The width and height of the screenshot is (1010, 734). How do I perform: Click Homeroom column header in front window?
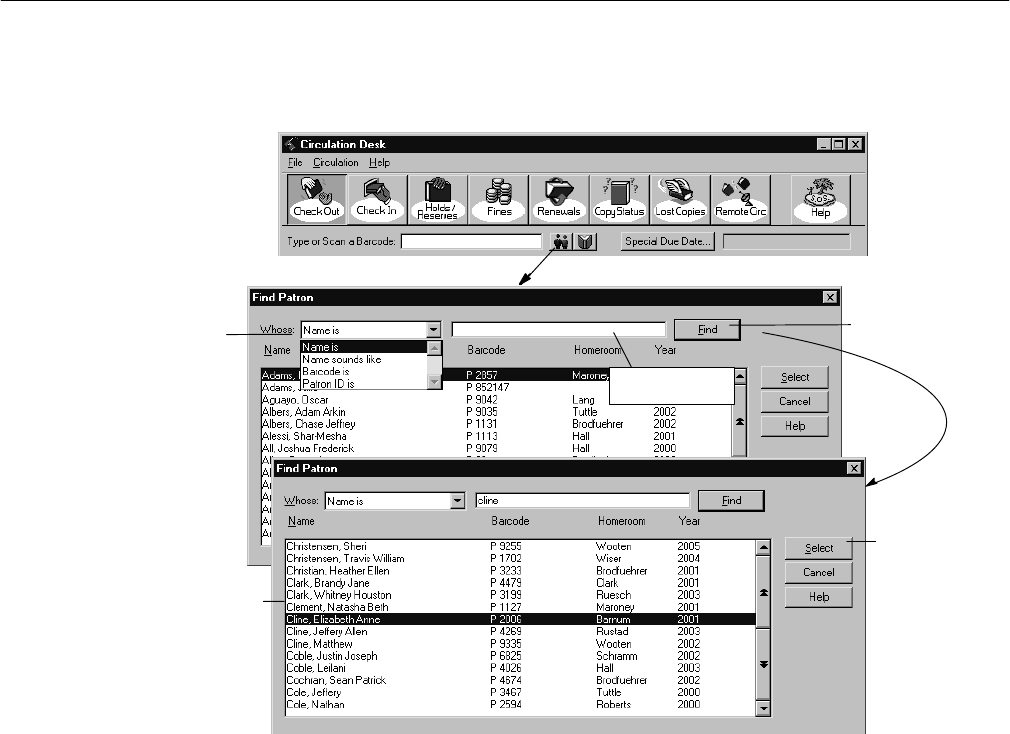coord(622,521)
